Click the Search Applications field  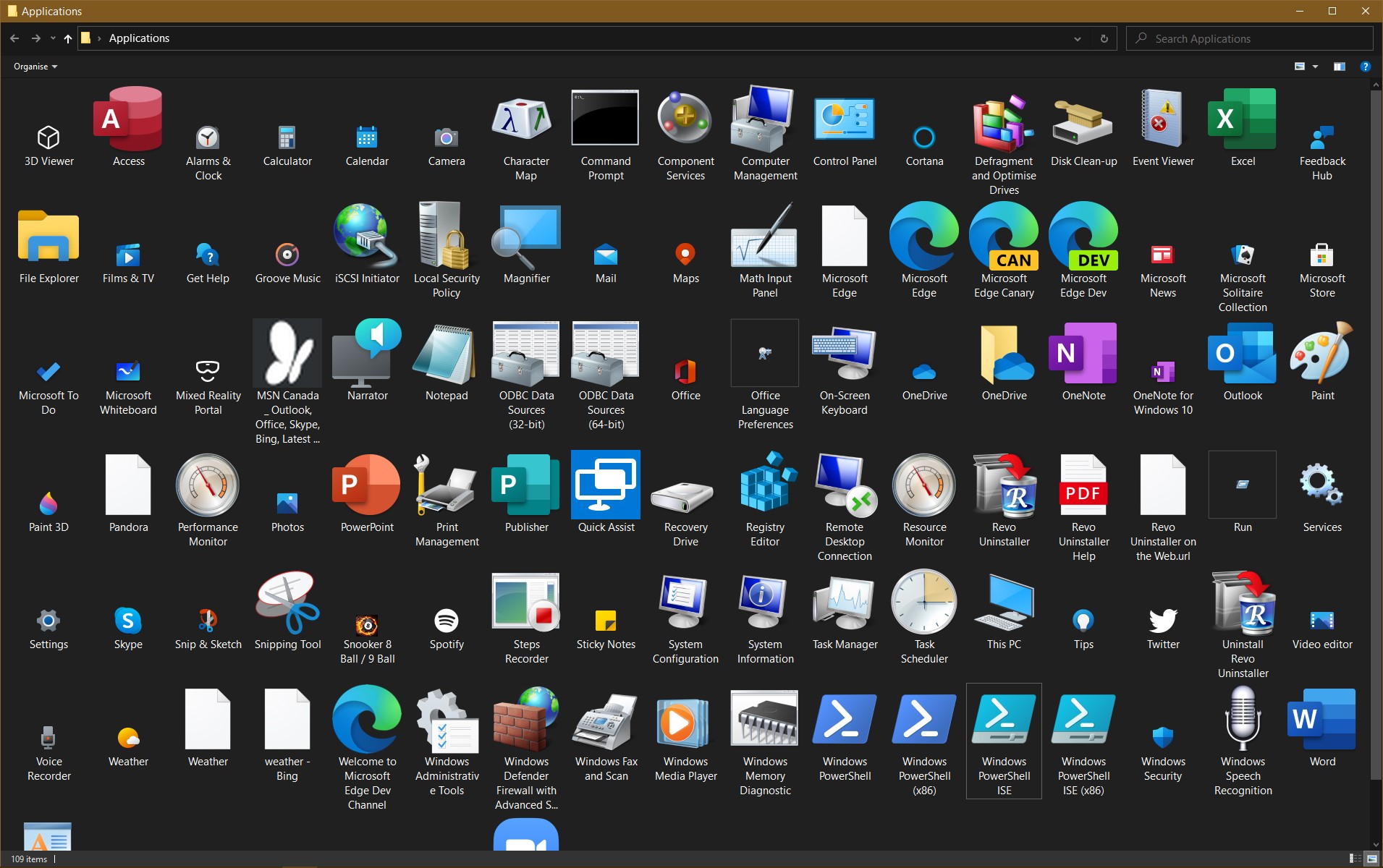point(1249,38)
